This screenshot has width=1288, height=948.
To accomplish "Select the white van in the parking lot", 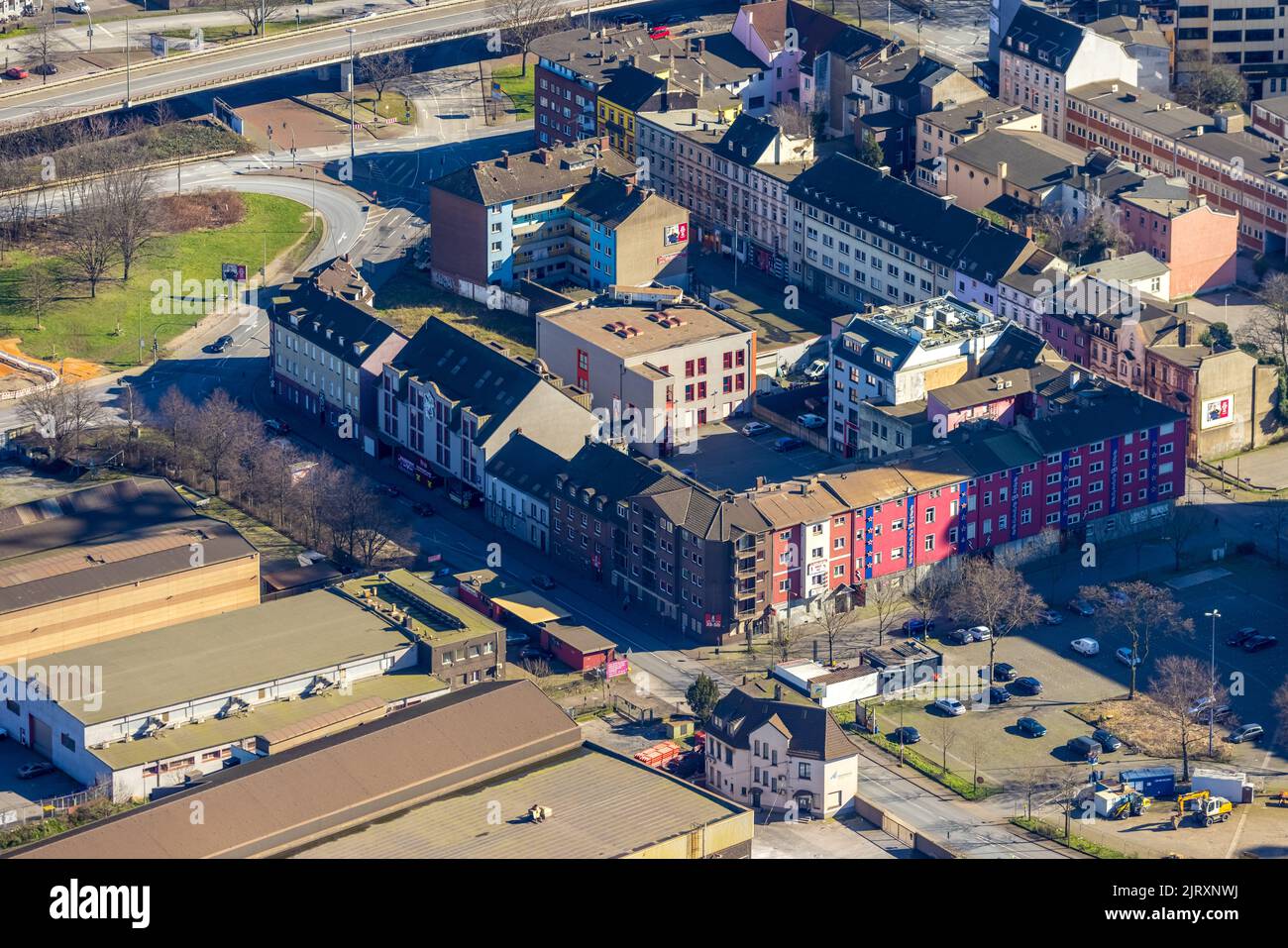I will click(1084, 646).
